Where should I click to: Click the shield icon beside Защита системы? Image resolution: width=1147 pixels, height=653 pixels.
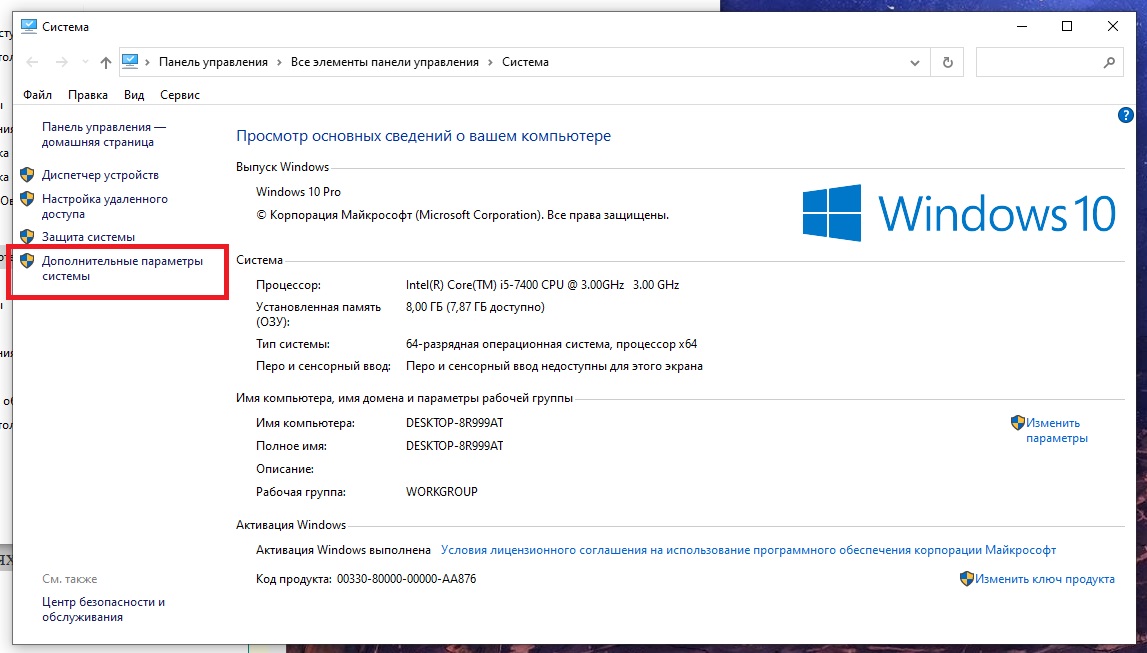coord(28,237)
